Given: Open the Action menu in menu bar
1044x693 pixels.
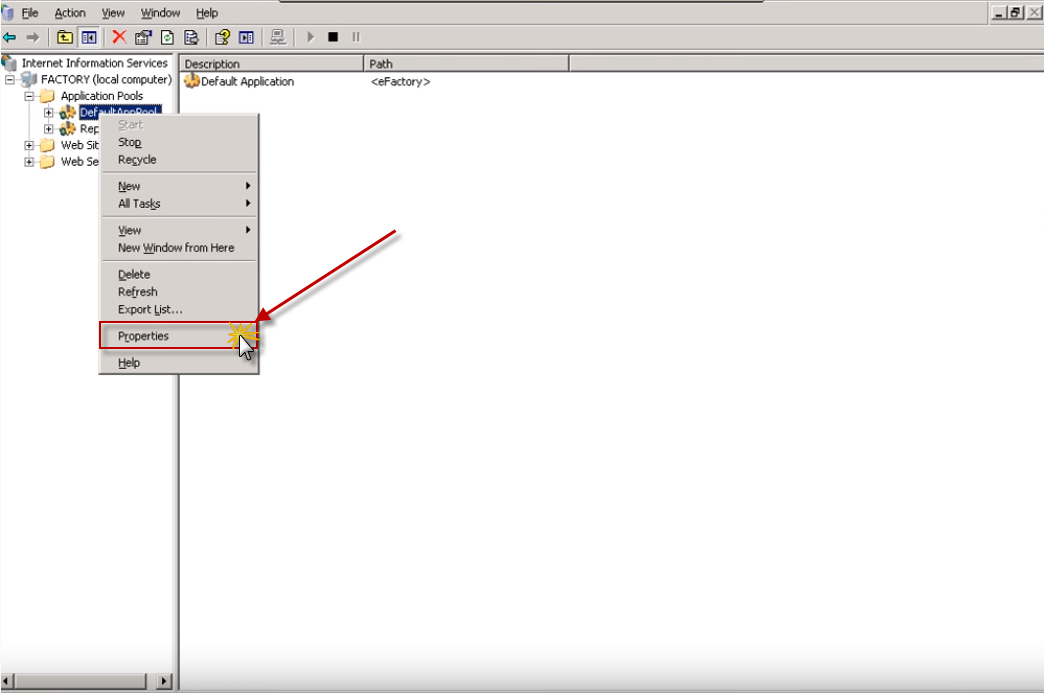Looking at the screenshot, I should coord(70,13).
